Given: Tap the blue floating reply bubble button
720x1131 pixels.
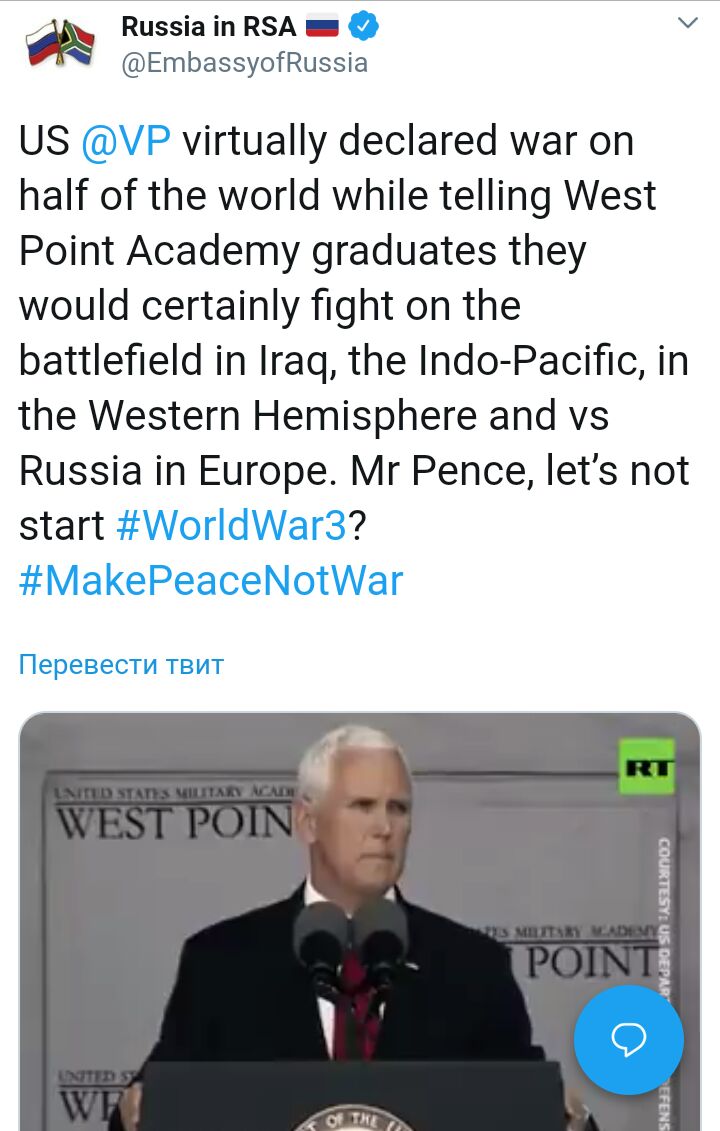Looking at the screenshot, I should pos(628,1040).
